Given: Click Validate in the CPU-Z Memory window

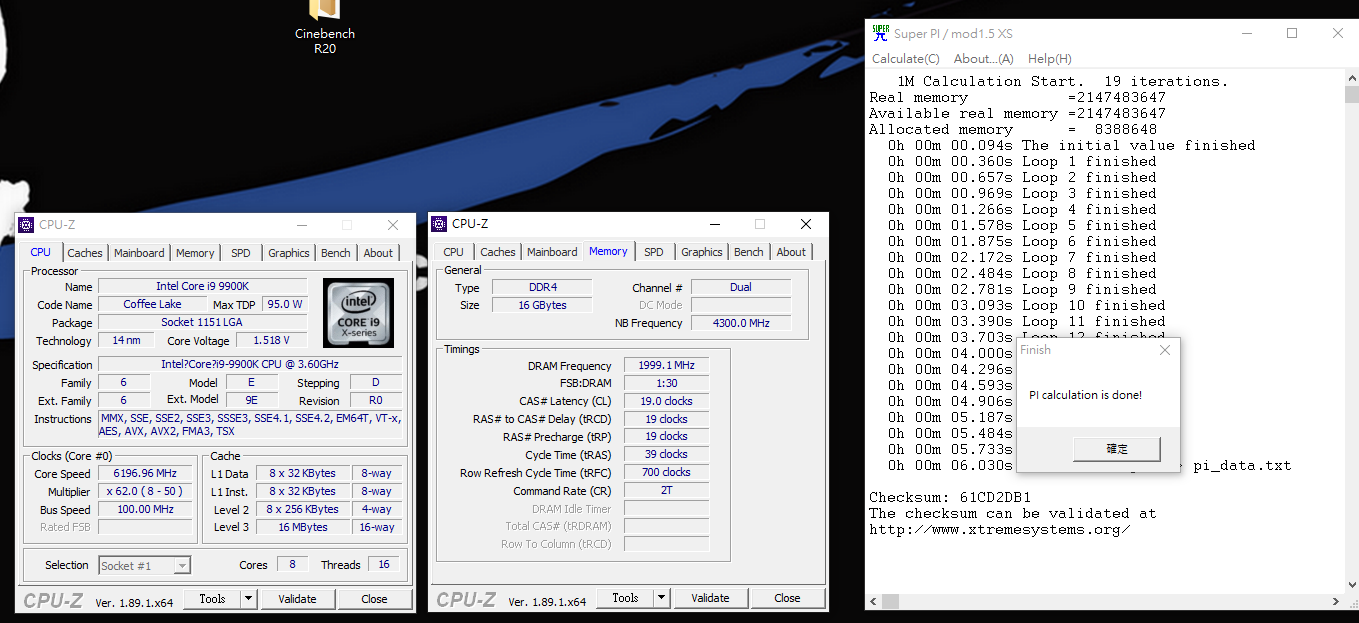Looking at the screenshot, I should click(710, 598).
